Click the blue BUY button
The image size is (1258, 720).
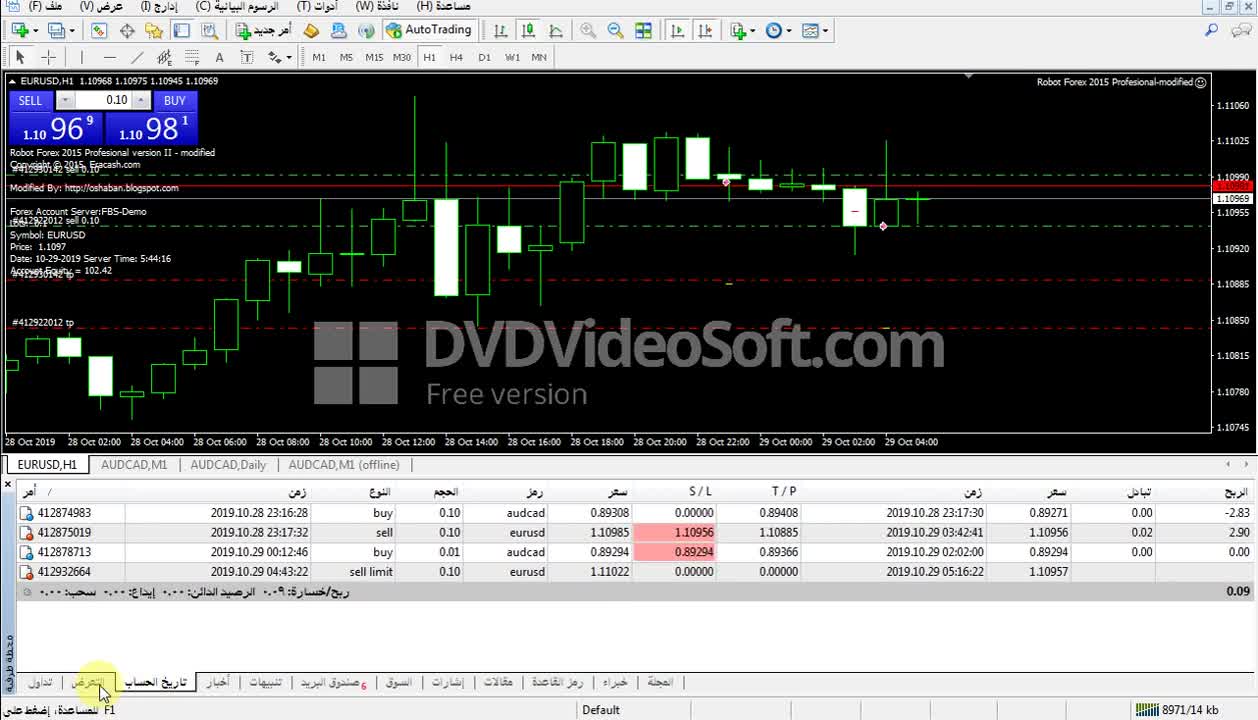(175, 100)
